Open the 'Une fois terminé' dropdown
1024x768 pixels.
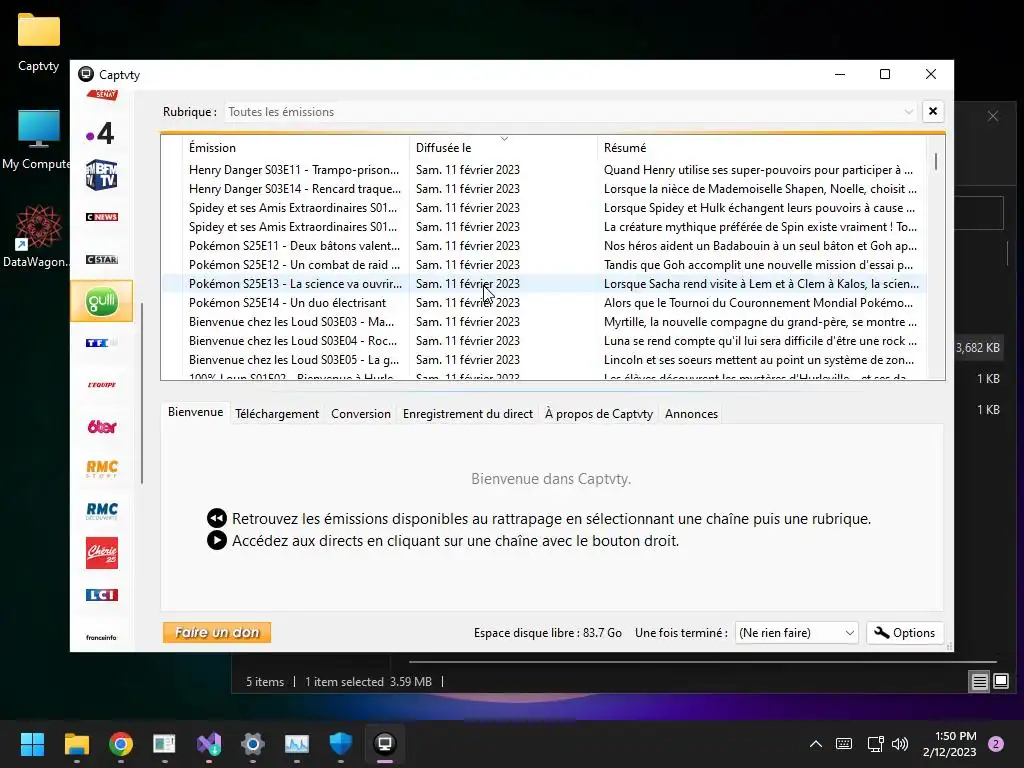796,633
